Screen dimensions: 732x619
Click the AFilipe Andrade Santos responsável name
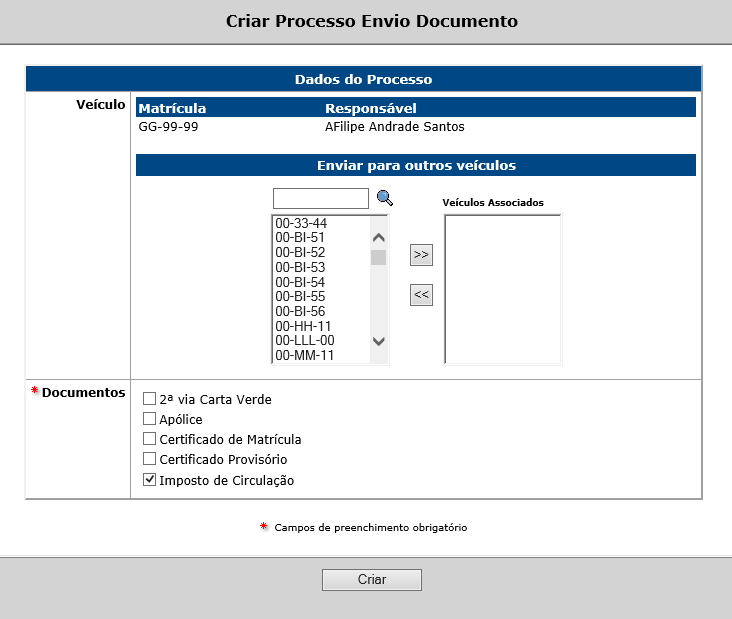(x=394, y=127)
